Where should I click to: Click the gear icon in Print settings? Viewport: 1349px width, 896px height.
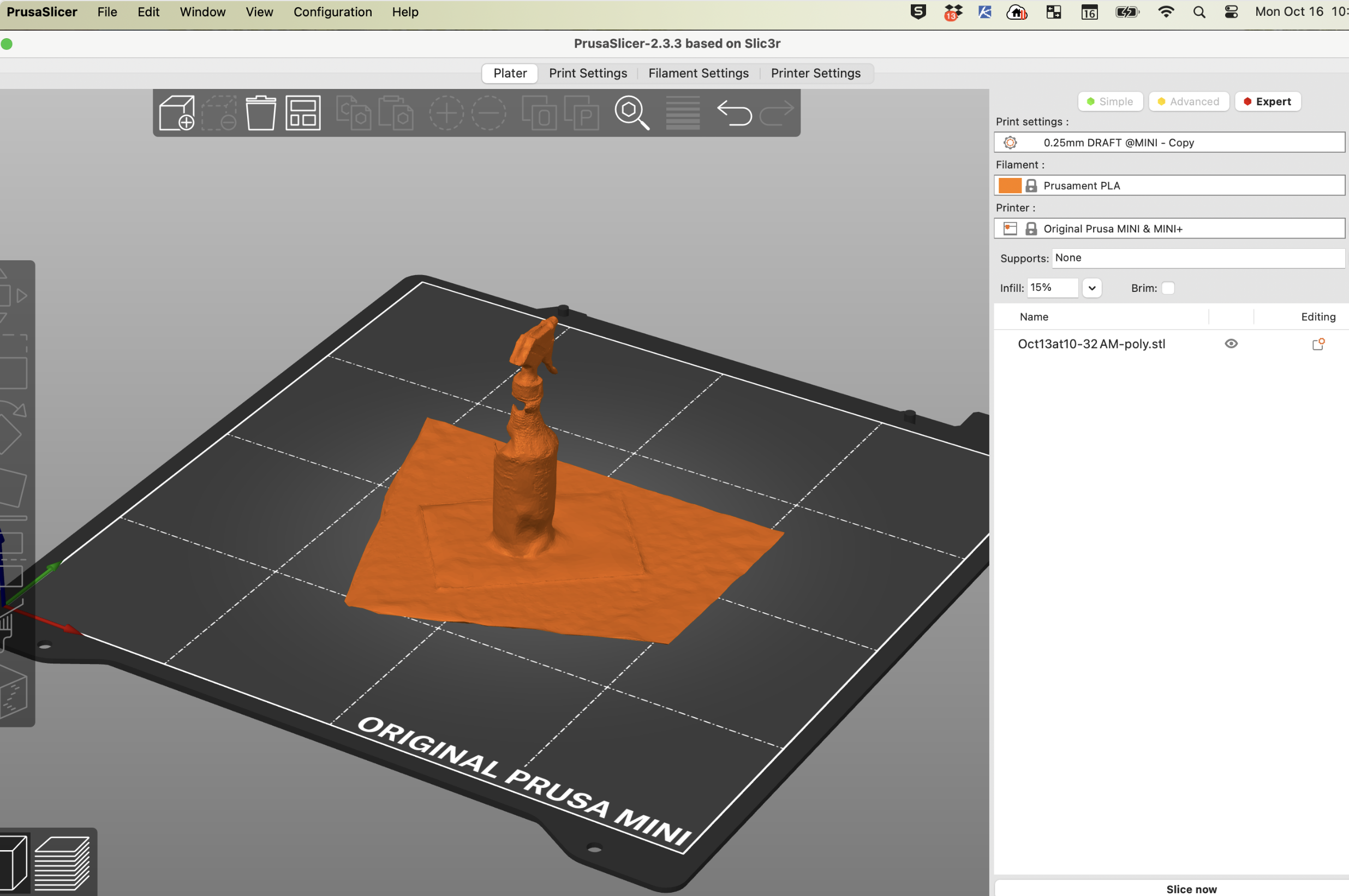point(1010,142)
